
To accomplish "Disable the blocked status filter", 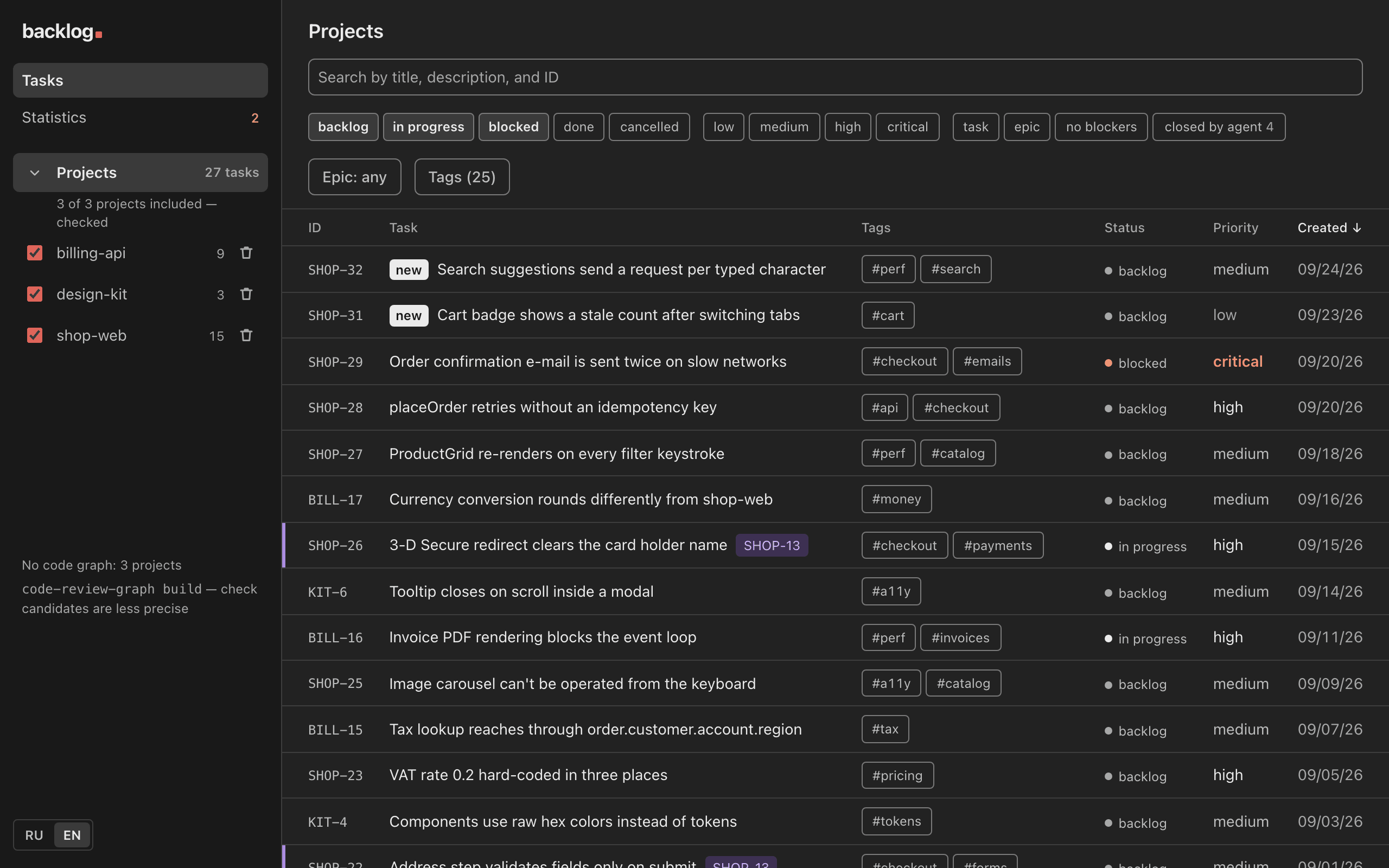I will [514, 127].
